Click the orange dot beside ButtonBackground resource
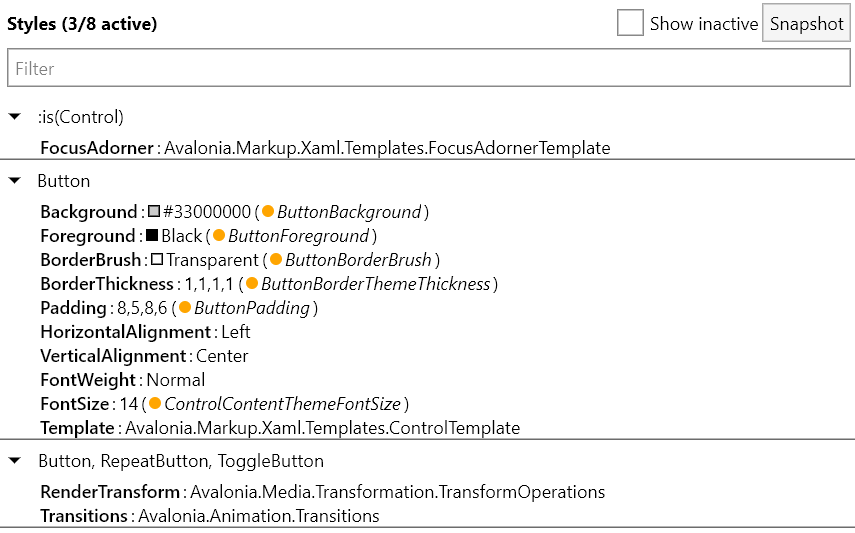The width and height of the screenshot is (855, 533). 268,212
